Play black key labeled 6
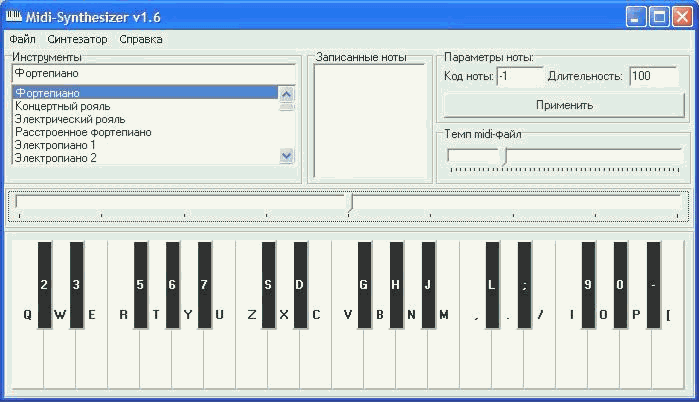 pyautogui.click(x=173, y=285)
